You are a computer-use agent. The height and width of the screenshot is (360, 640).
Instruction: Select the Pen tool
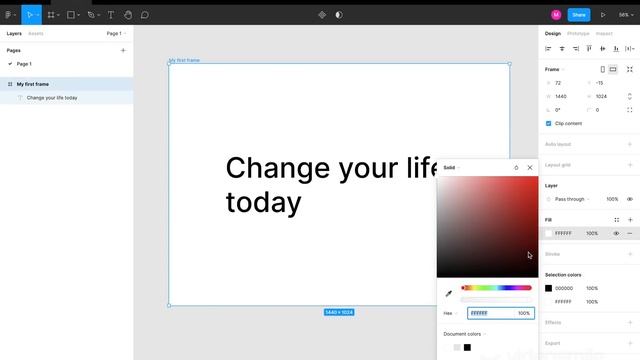pos(91,15)
